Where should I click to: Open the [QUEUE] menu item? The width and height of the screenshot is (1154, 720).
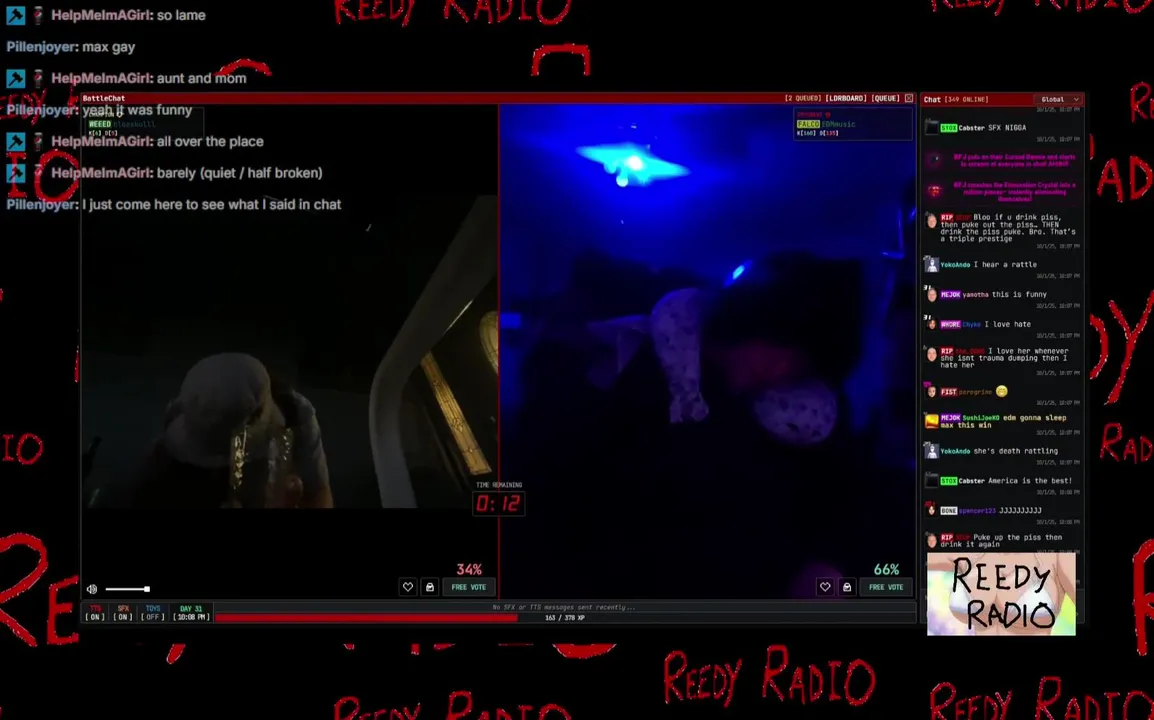pos(885,98)
